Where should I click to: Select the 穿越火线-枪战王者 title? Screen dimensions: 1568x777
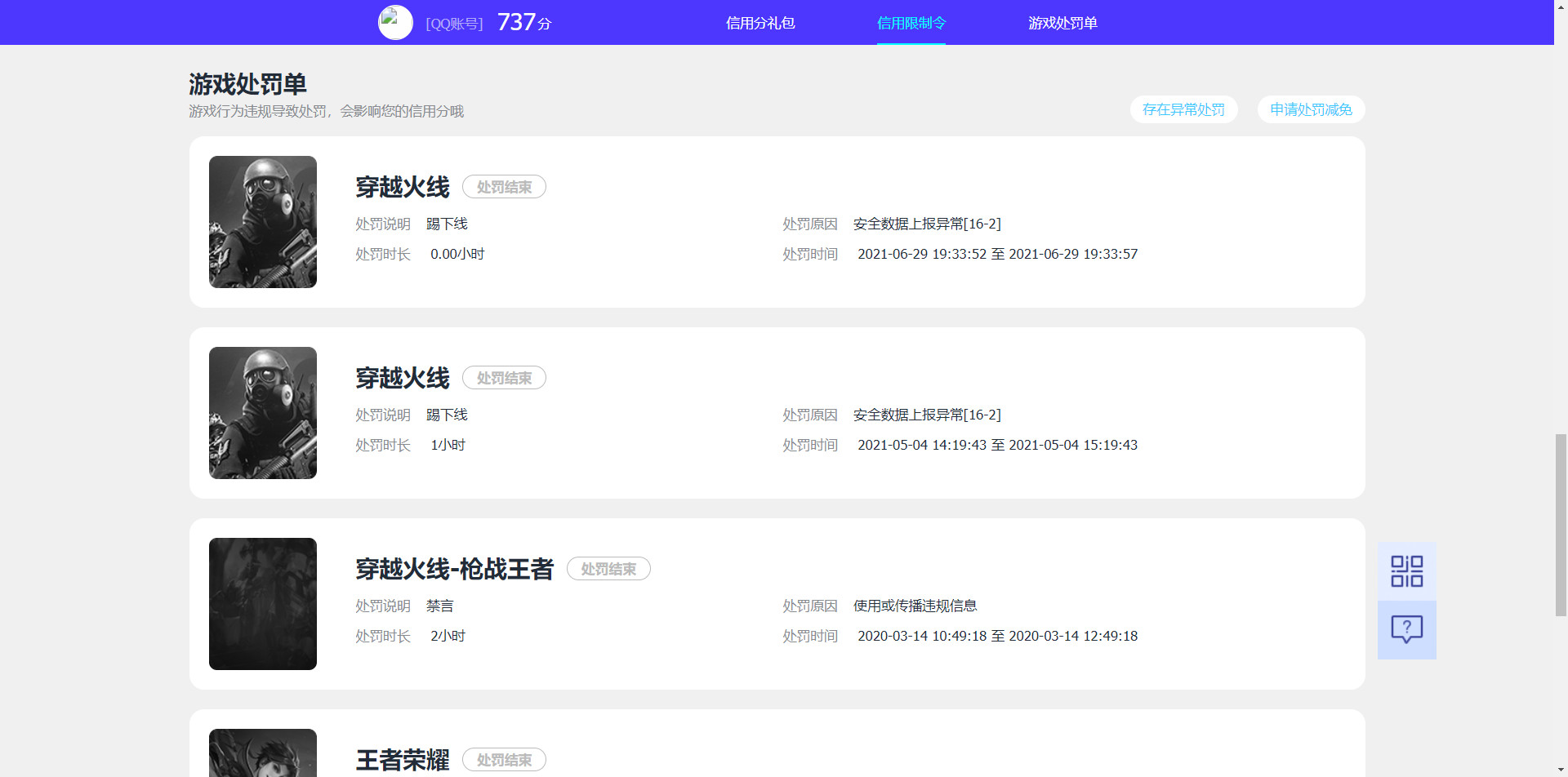pyautogui.click(x=455, y=569)
